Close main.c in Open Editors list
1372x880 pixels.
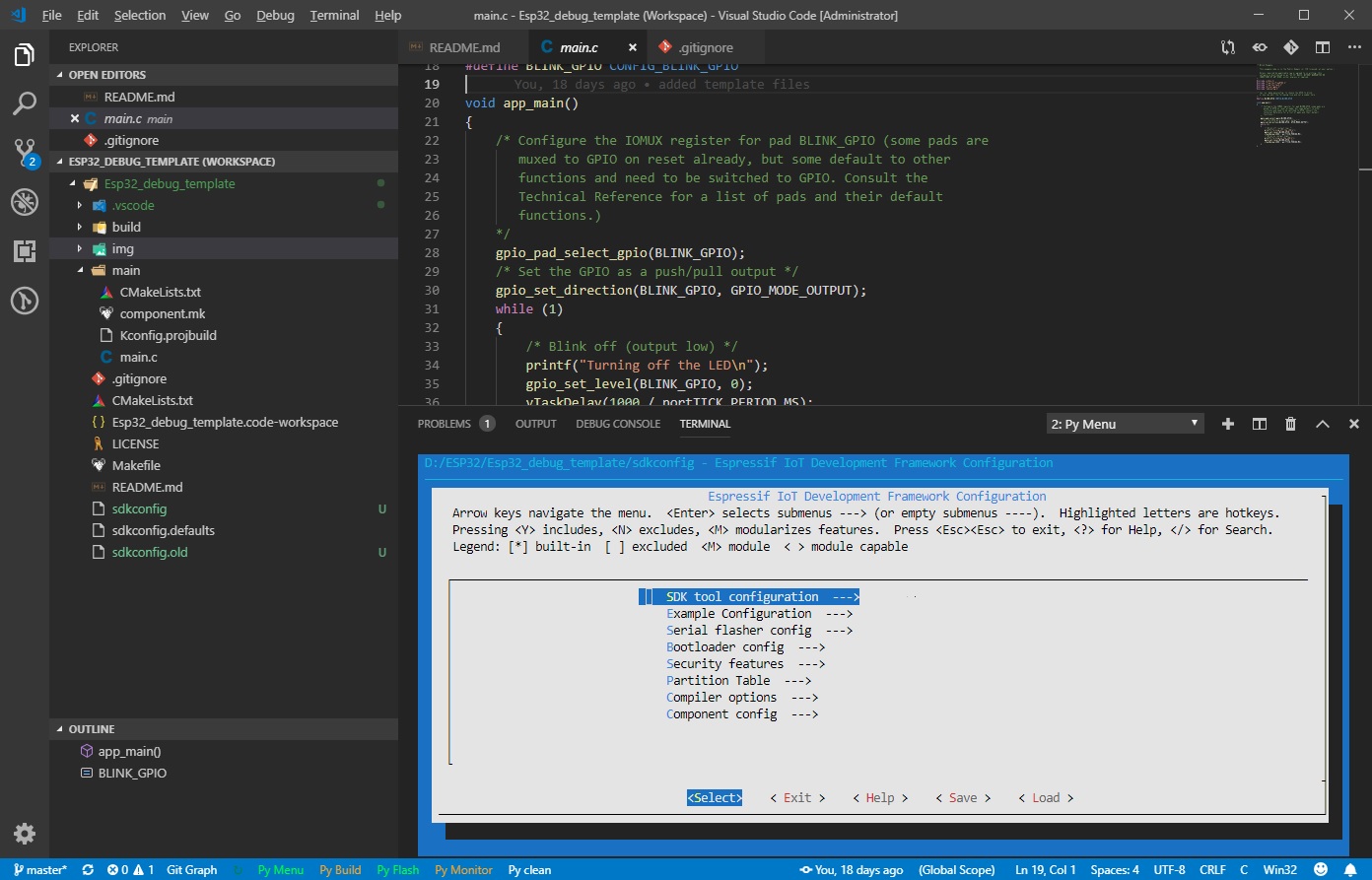click(75, 118)
